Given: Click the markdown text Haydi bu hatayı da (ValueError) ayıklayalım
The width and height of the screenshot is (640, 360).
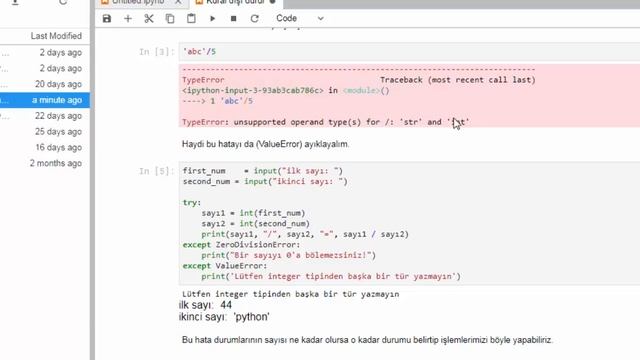Looking at the screenshot, I should click(x=266, y=144).
